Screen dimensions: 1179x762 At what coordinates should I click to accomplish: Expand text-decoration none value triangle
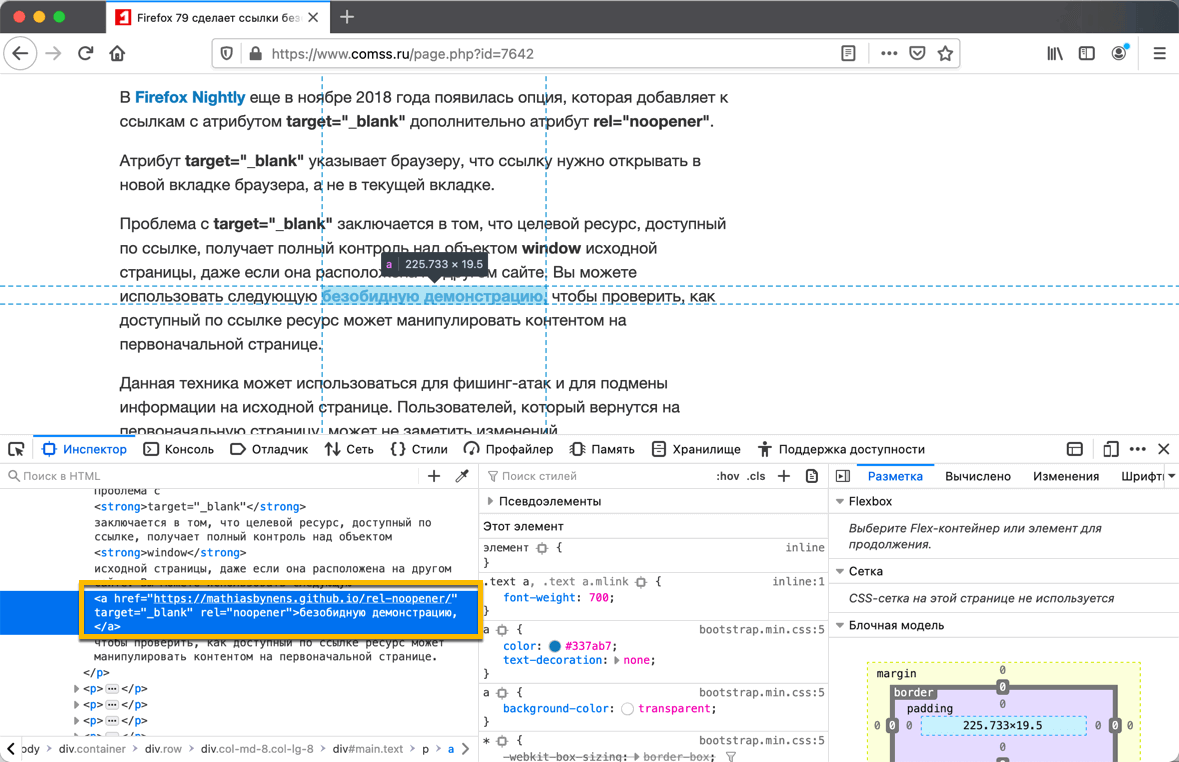[617, 660]
